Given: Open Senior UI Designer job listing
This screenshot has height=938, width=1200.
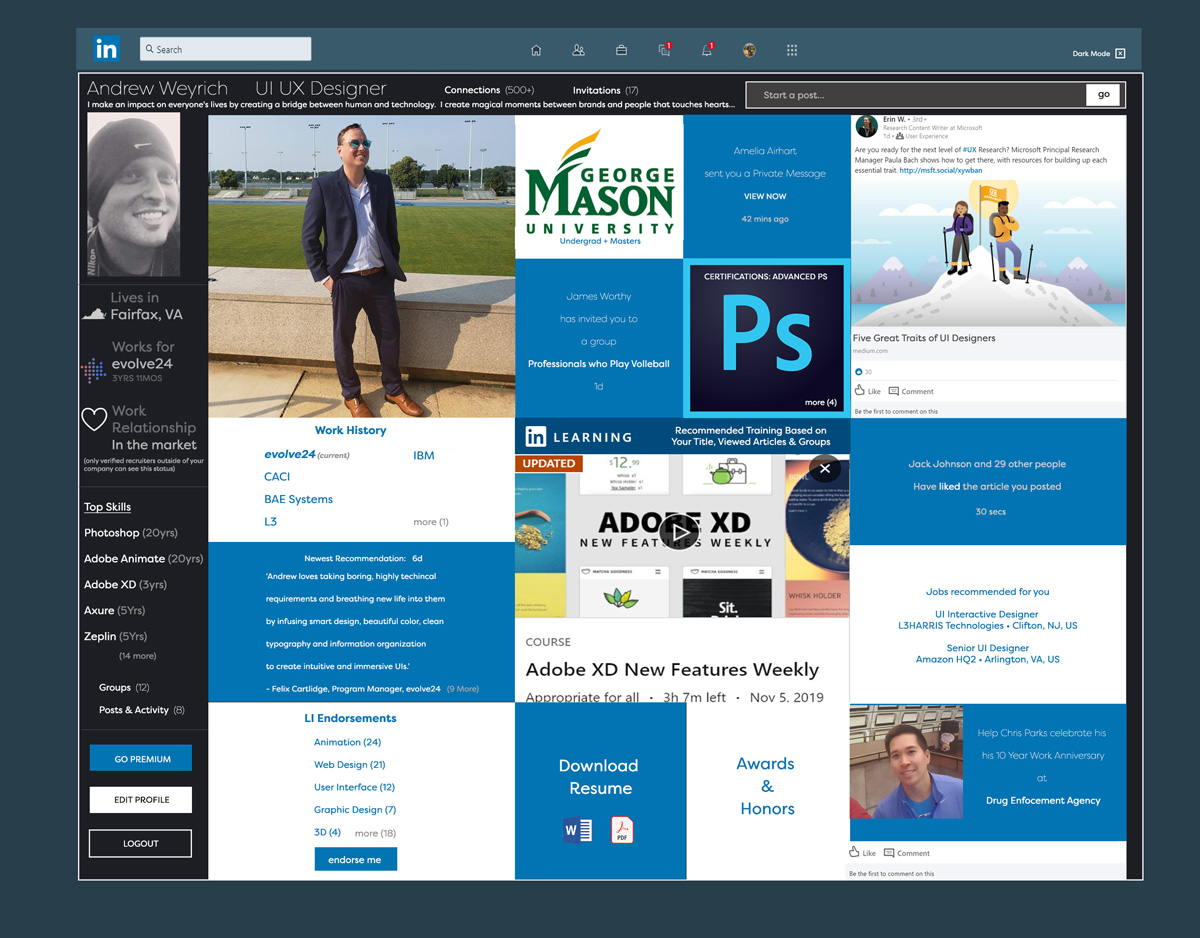Looking at the screenshot, I should point(987,653).
